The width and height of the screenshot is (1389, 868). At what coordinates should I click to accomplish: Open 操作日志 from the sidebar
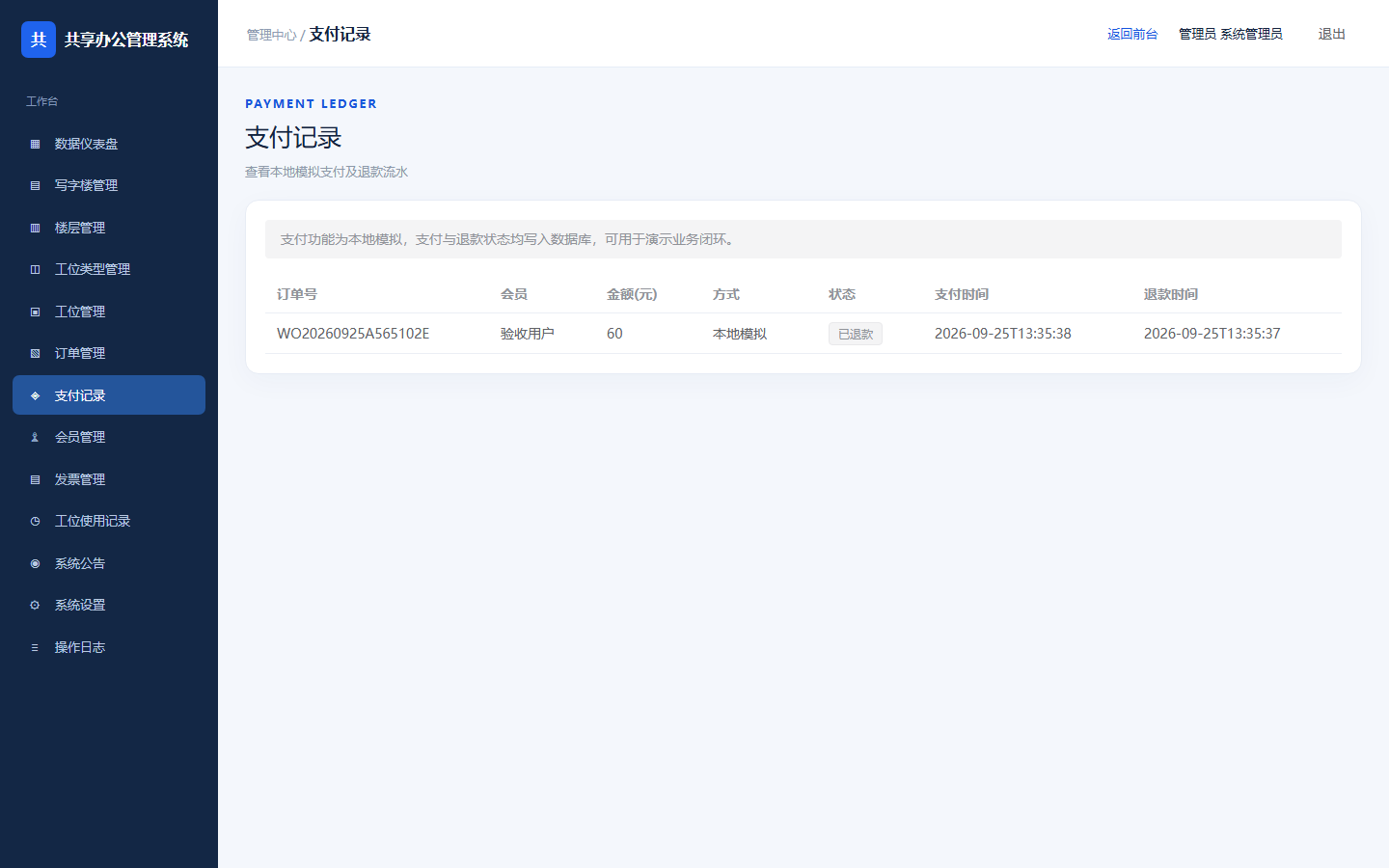[109, 647]
